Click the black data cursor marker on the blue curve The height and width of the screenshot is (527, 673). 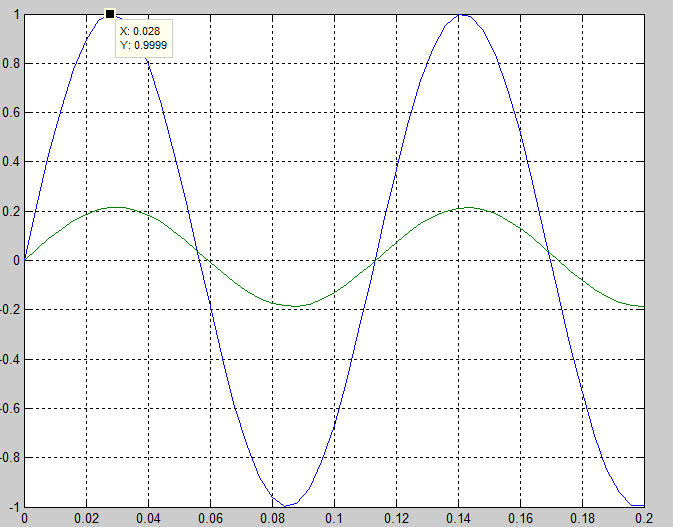point(110,14)
